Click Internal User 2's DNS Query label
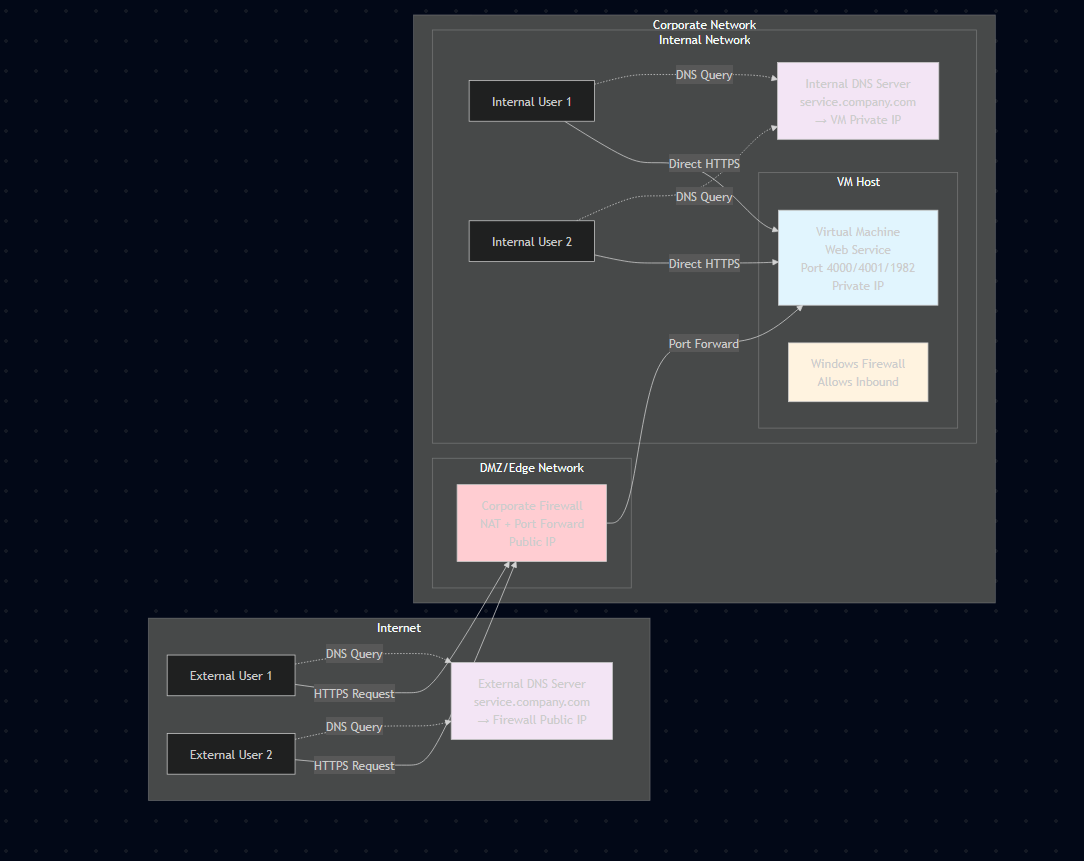This screenshot has height=861, width=1084. point(704,196)
